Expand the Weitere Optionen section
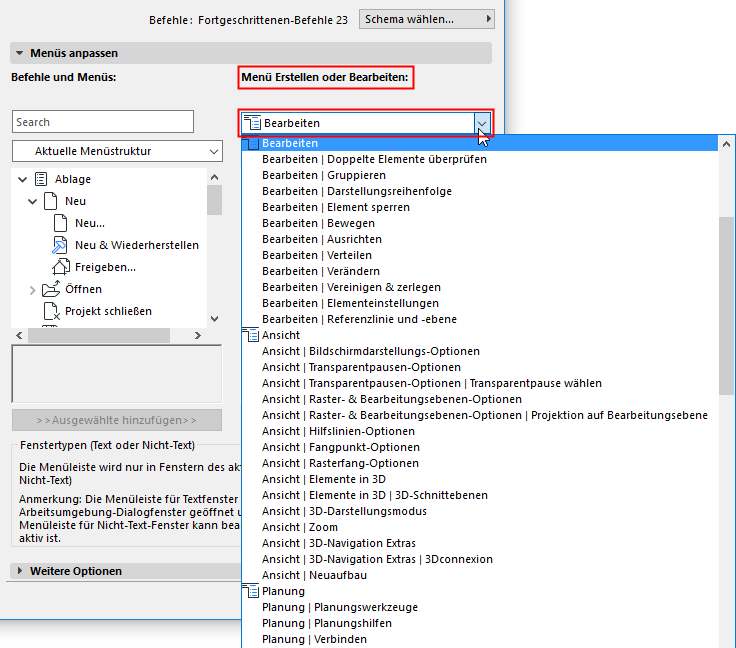736x648 pixels. pyautogui.click(x=19, y=571)
